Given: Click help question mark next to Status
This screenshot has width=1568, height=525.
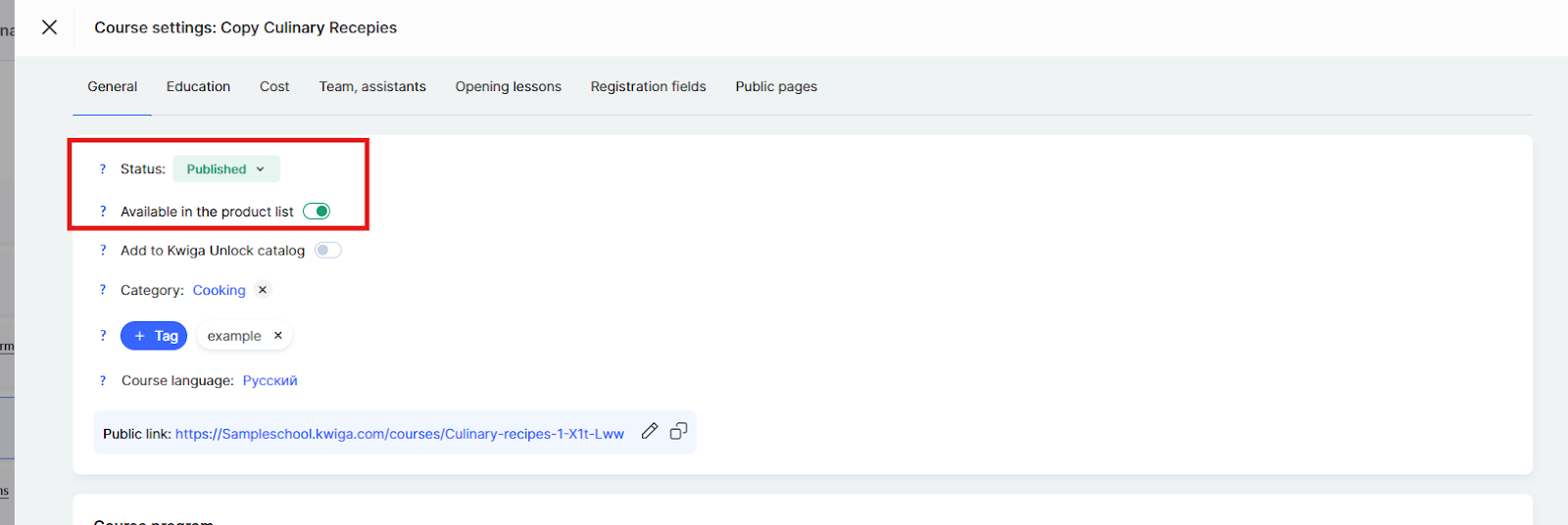Looking at the screenshot, I should [103, 169].
